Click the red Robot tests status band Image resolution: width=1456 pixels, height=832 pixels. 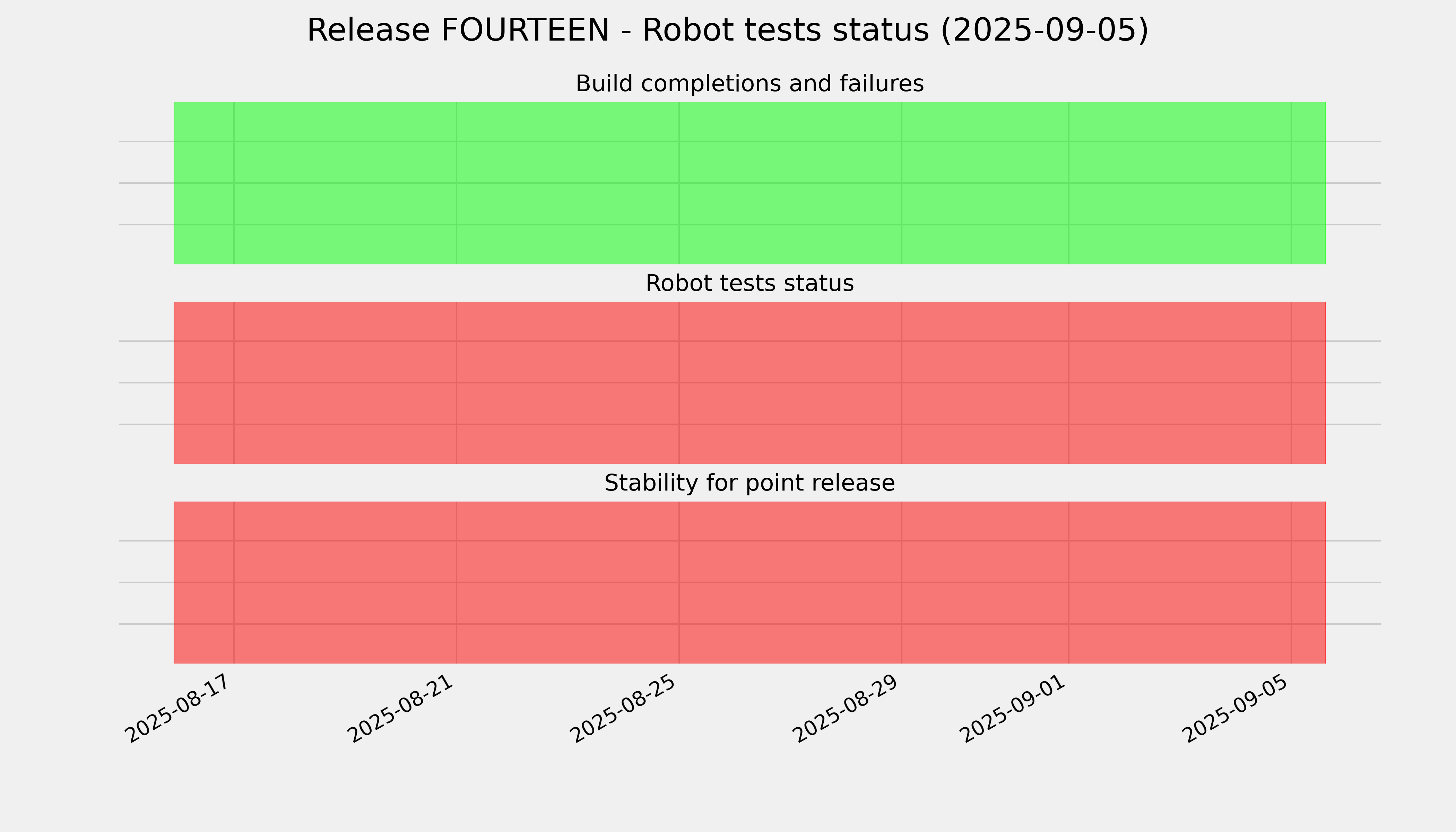click(x=749, y=383)
